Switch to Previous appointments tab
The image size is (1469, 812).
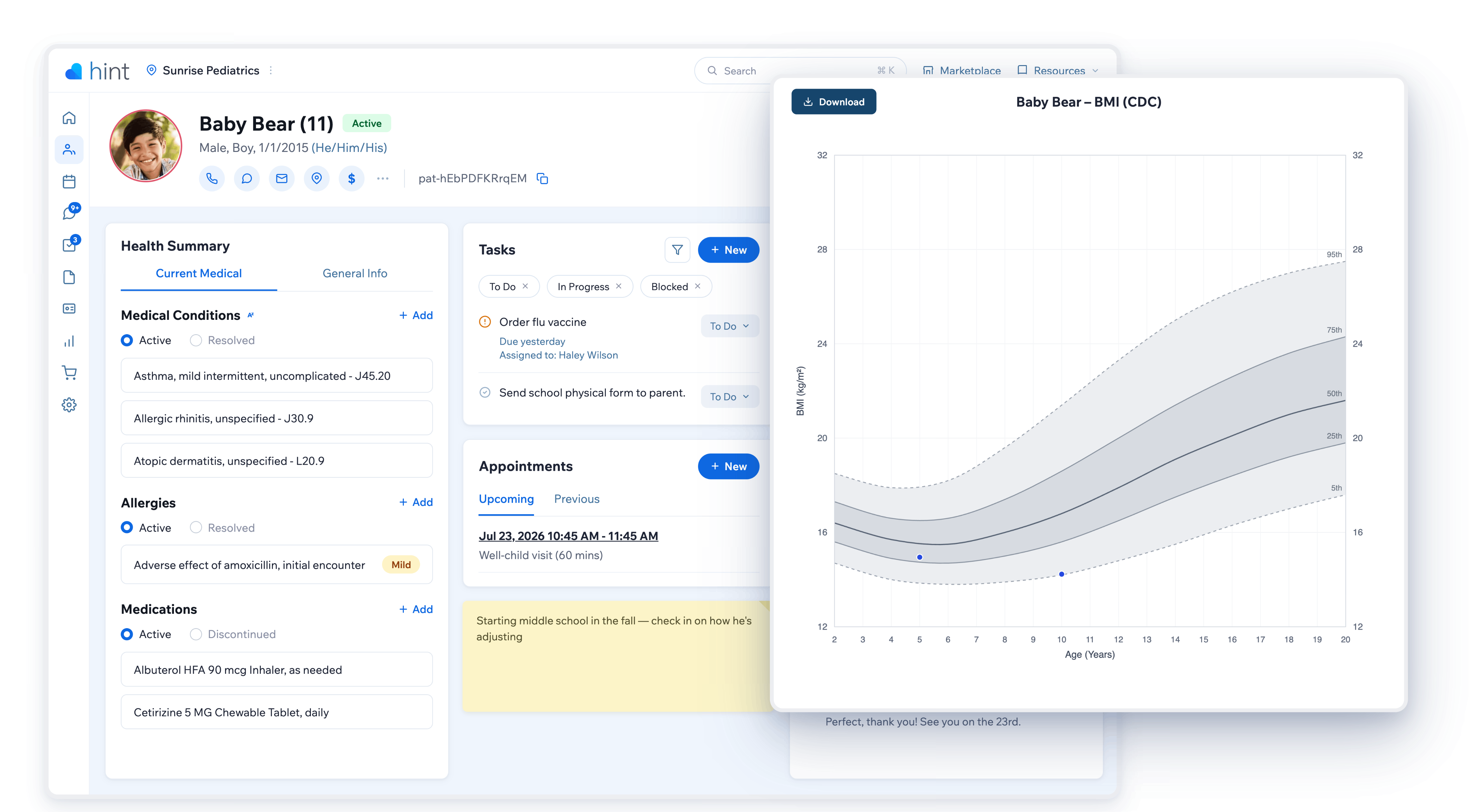(x=576, y=499)
